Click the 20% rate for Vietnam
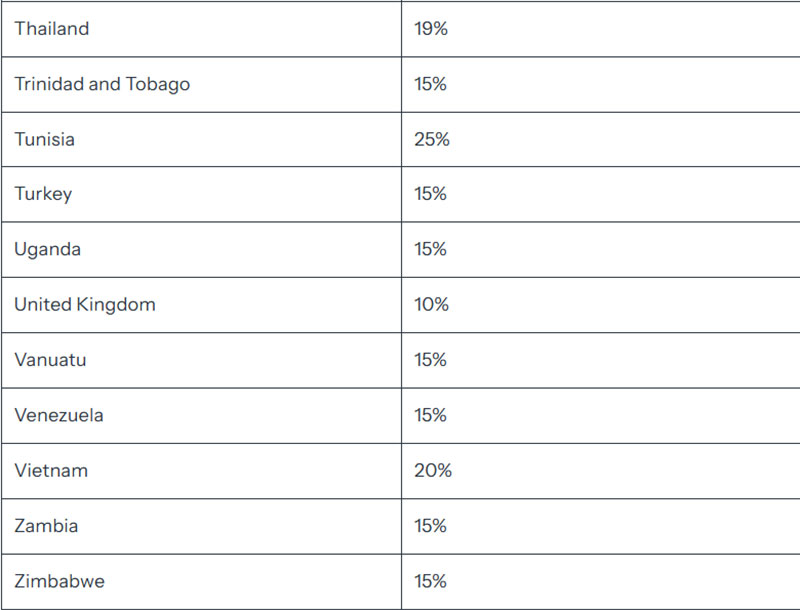This screenshot has height=610, width=800. [x=433, y=470]
